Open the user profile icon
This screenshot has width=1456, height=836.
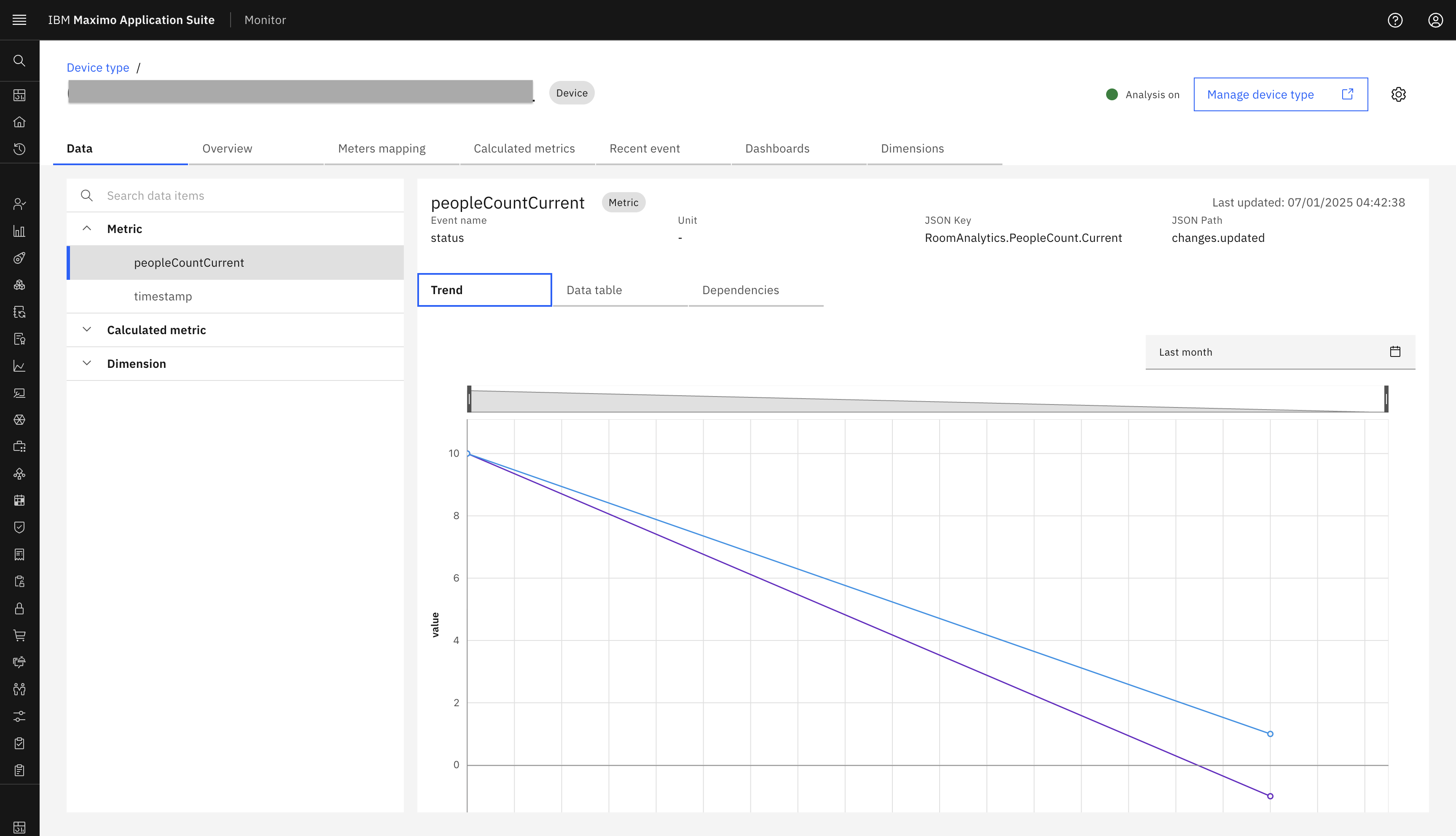(1435, 20)
